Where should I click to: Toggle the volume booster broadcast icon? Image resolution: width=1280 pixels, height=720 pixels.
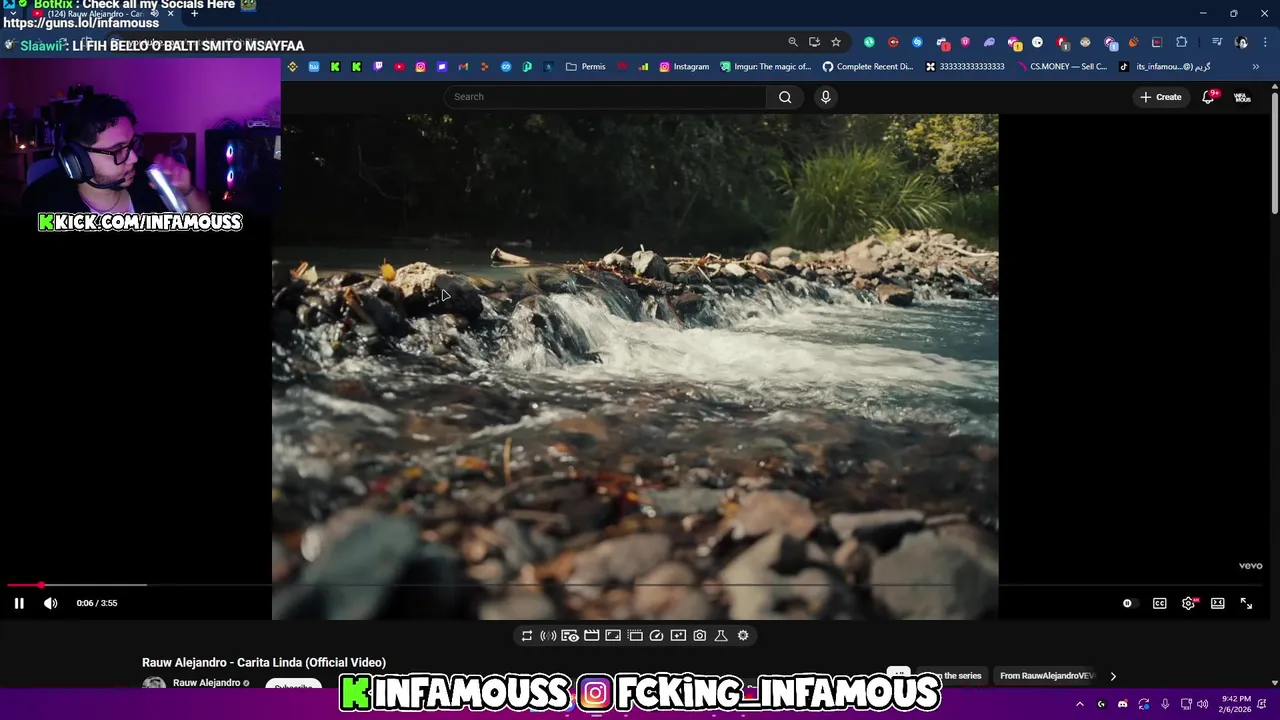coord(548,635)
